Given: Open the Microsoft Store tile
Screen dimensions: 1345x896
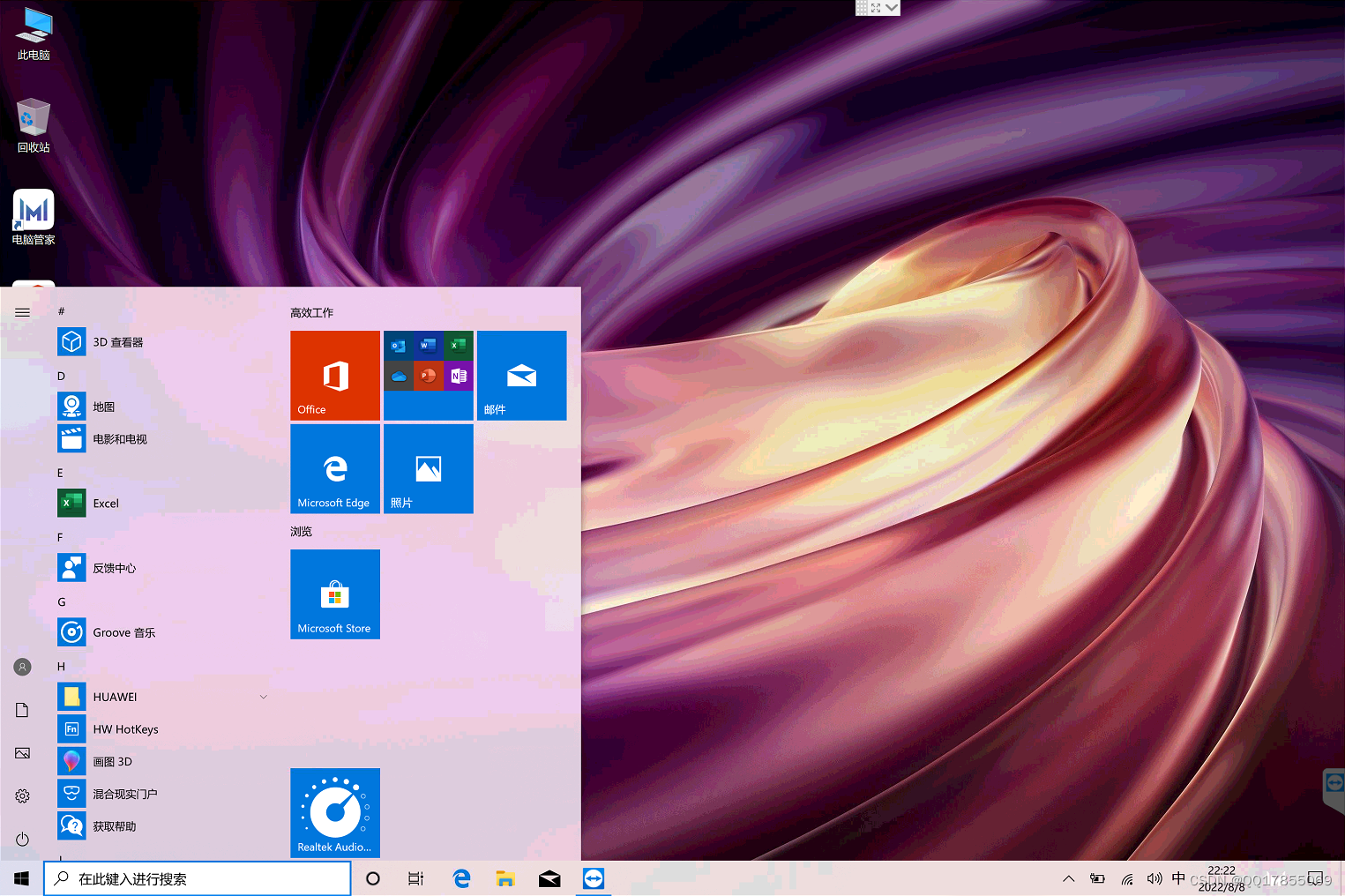Looking at the screenshot, I should pyautogui.click(x=335, y=594).
